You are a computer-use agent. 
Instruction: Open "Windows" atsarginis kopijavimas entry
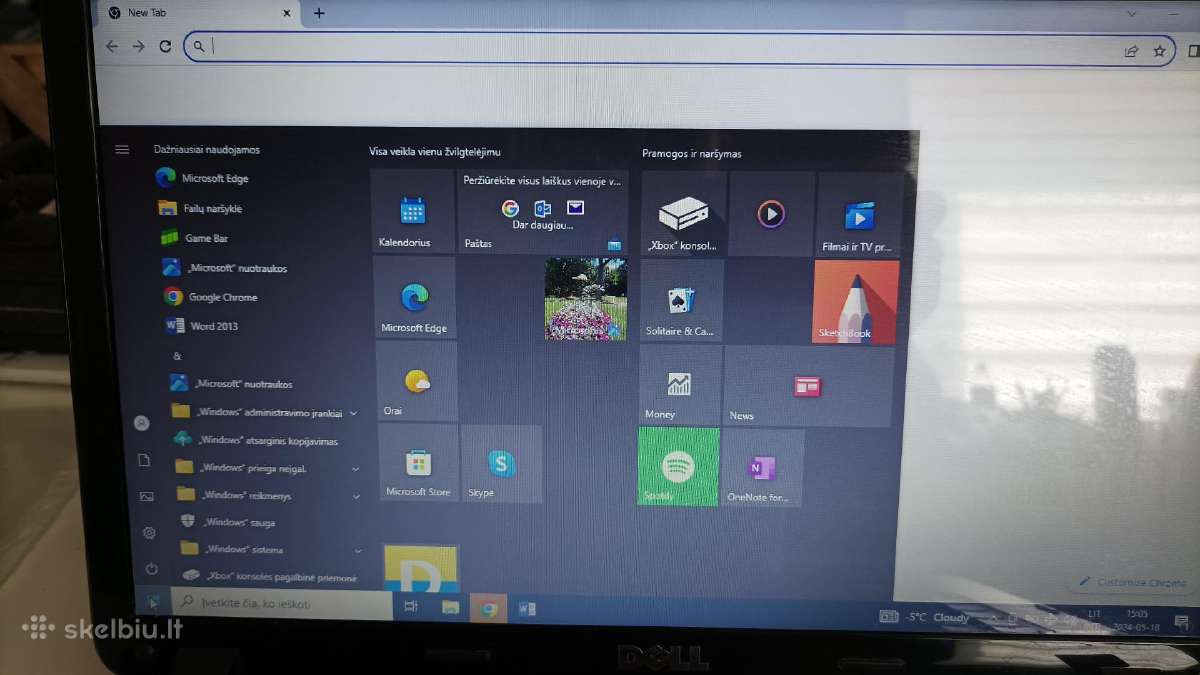pos(258,440)
